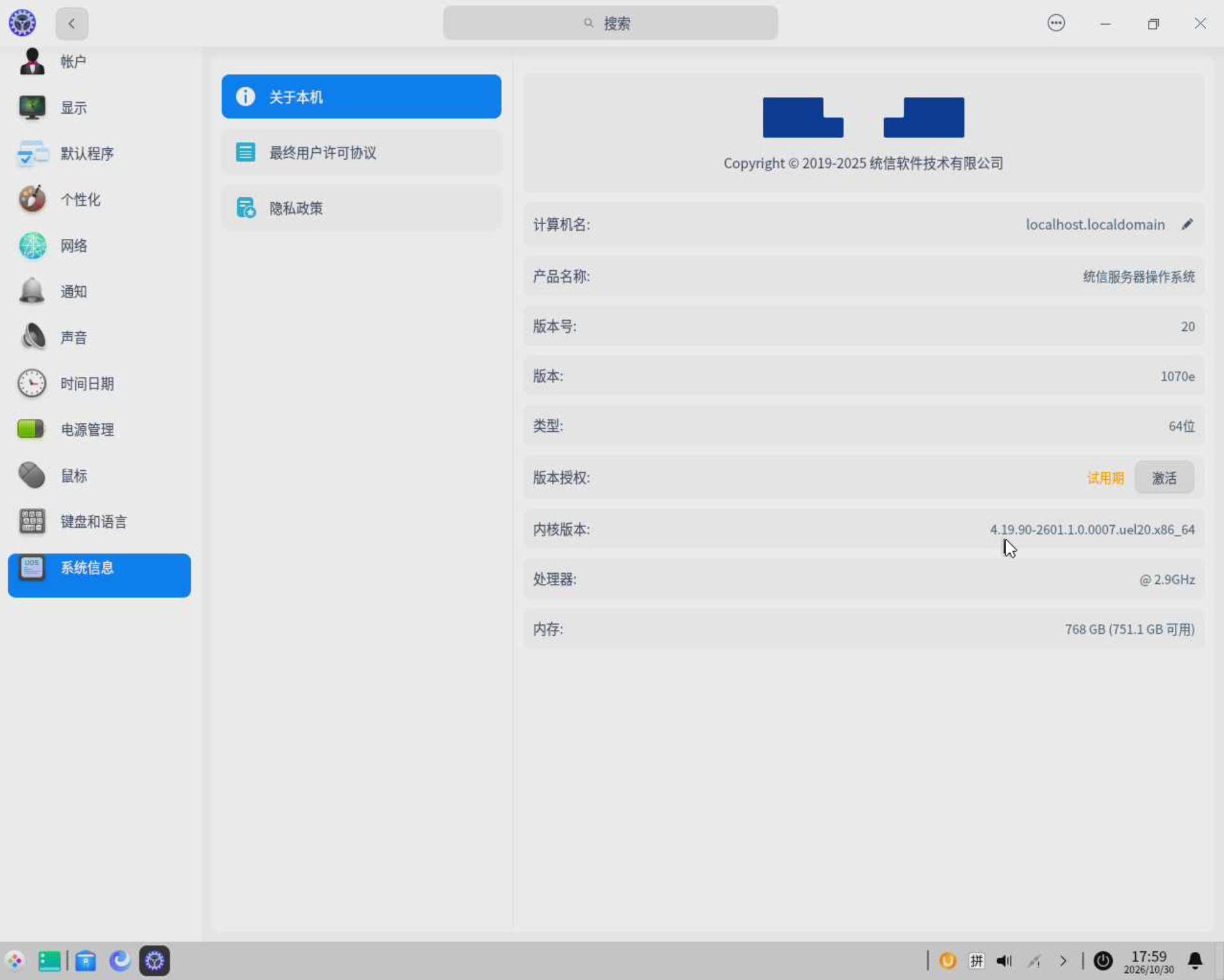Open the three-dot main menu in title bar

[1056, 24]
